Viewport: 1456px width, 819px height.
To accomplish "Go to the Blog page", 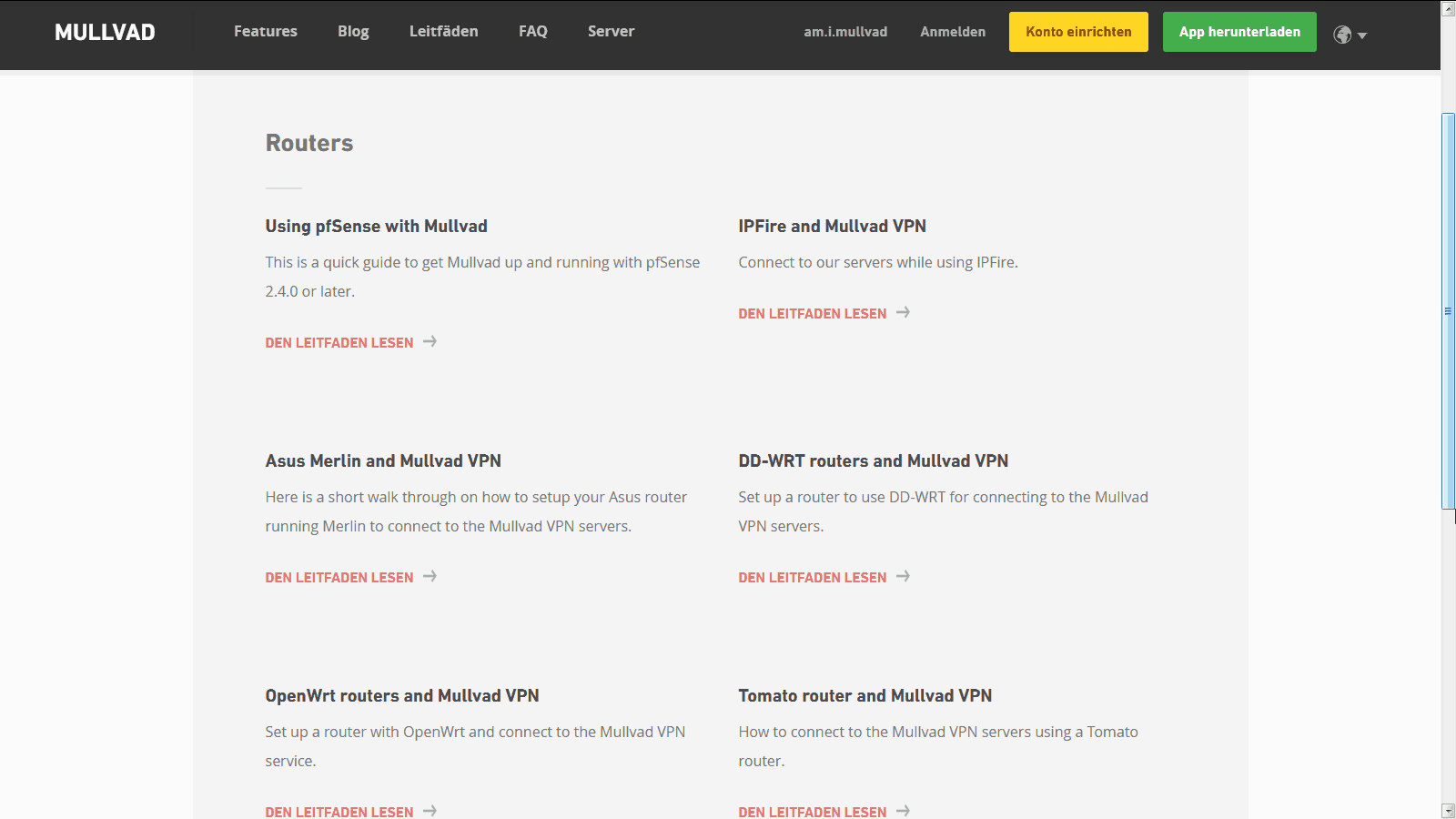I will click(353, 31).
